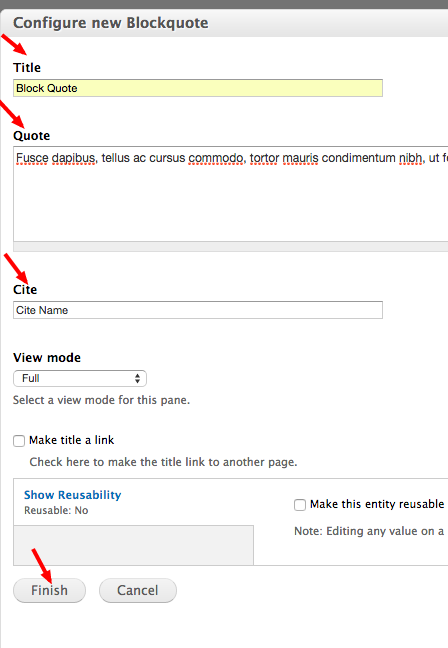Click the Reusable: No status text
Screen dimensions: 448x648
pos(56,510)
